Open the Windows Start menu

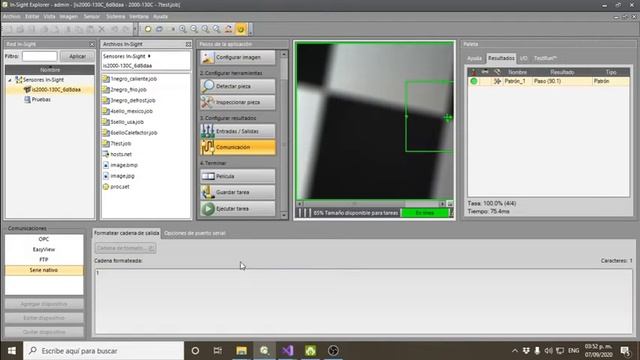tap(11, 351)
